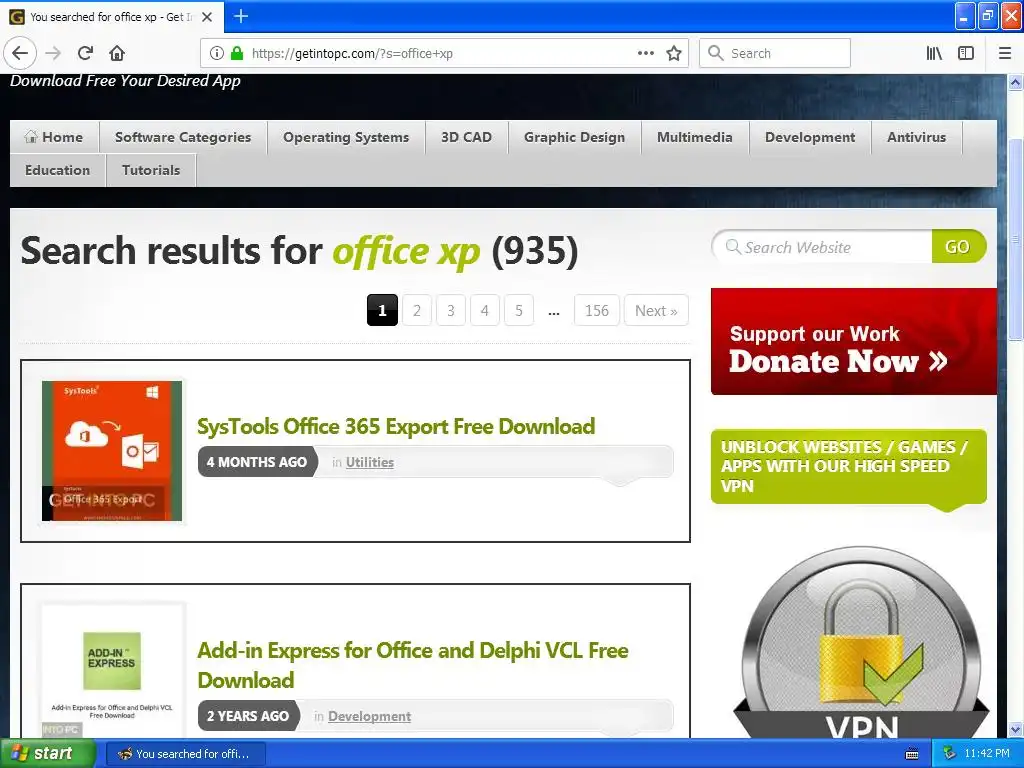The image size is (1024, 768).
Task: Reload the current page
Action: click(86, 54)
